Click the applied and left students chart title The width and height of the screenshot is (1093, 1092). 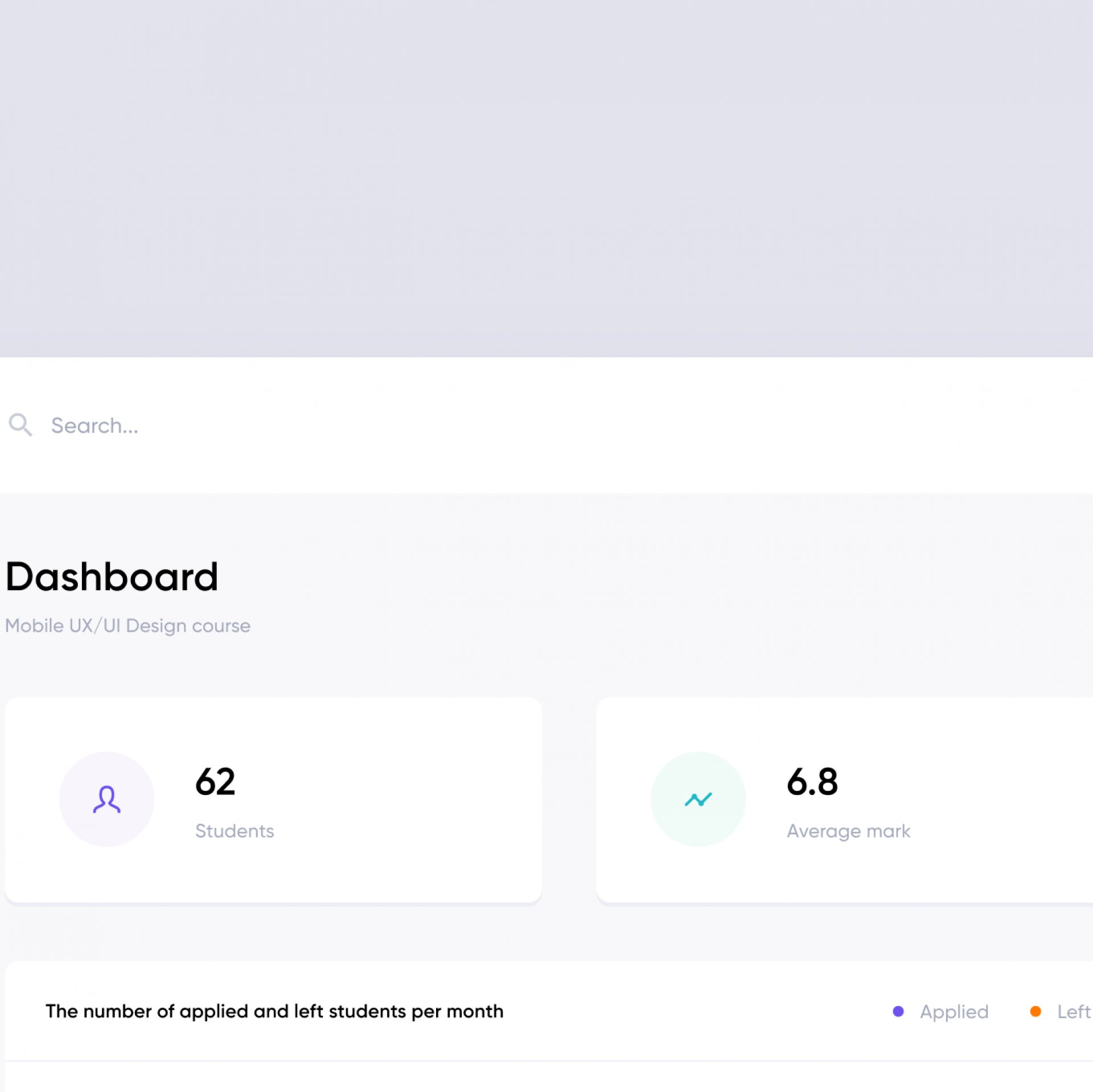[274, 1011]
